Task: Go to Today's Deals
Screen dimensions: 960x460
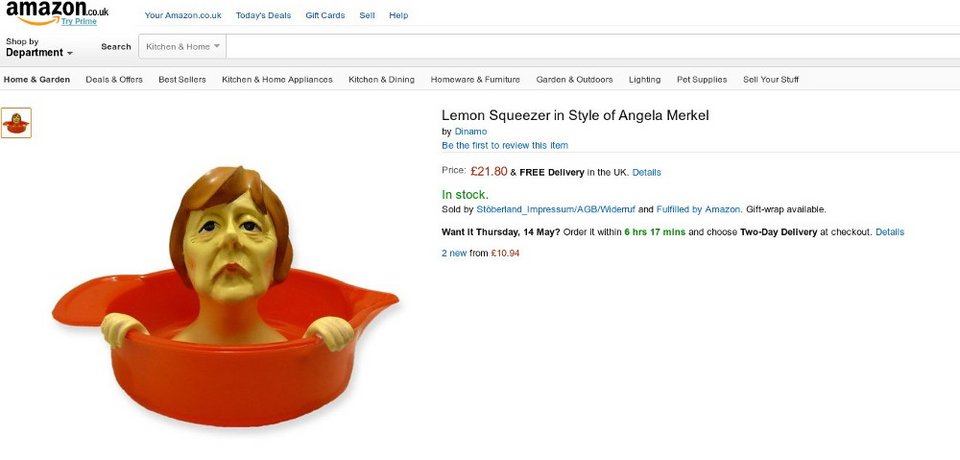Action: click(263, 16)
